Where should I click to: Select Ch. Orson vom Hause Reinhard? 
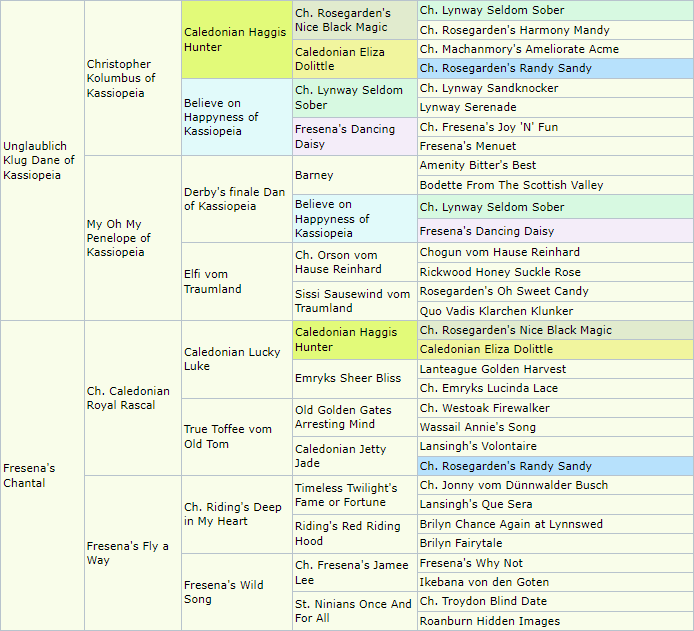tap(338, 261)
